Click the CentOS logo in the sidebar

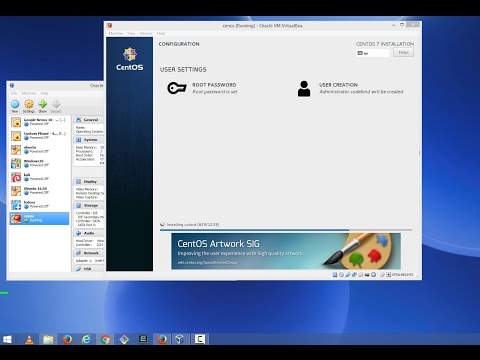pyautogui.click(x=130, y=59)
